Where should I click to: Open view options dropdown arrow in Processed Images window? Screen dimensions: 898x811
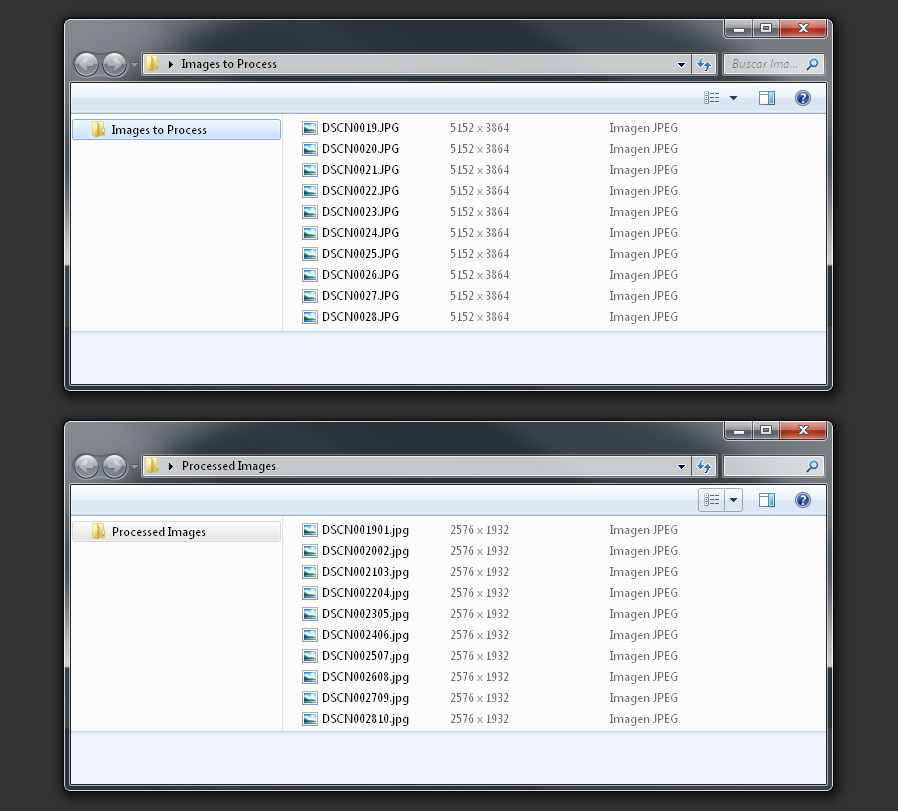(733, 500)
